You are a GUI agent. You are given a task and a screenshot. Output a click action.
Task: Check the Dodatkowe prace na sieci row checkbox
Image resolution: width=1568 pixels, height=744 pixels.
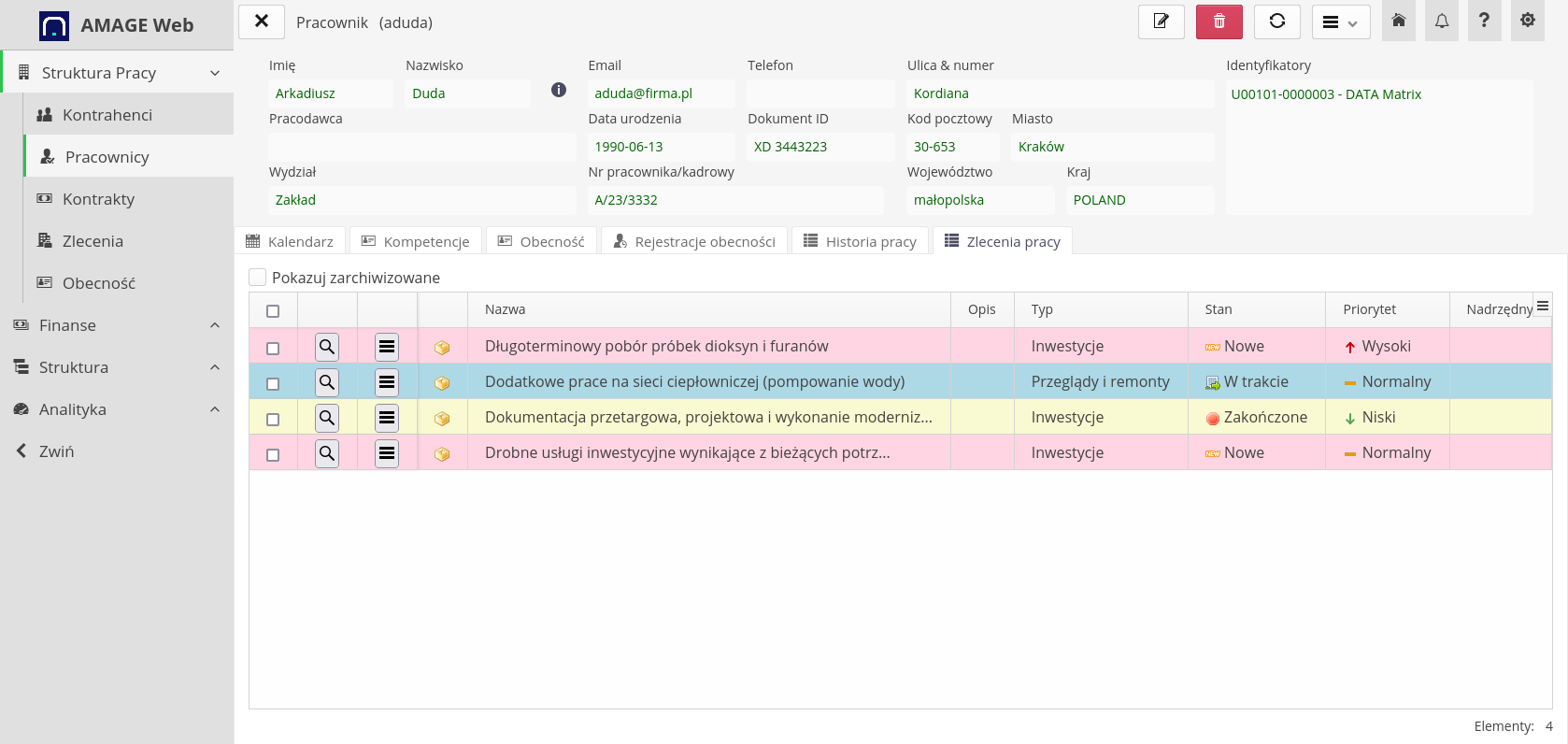(273, 384)
